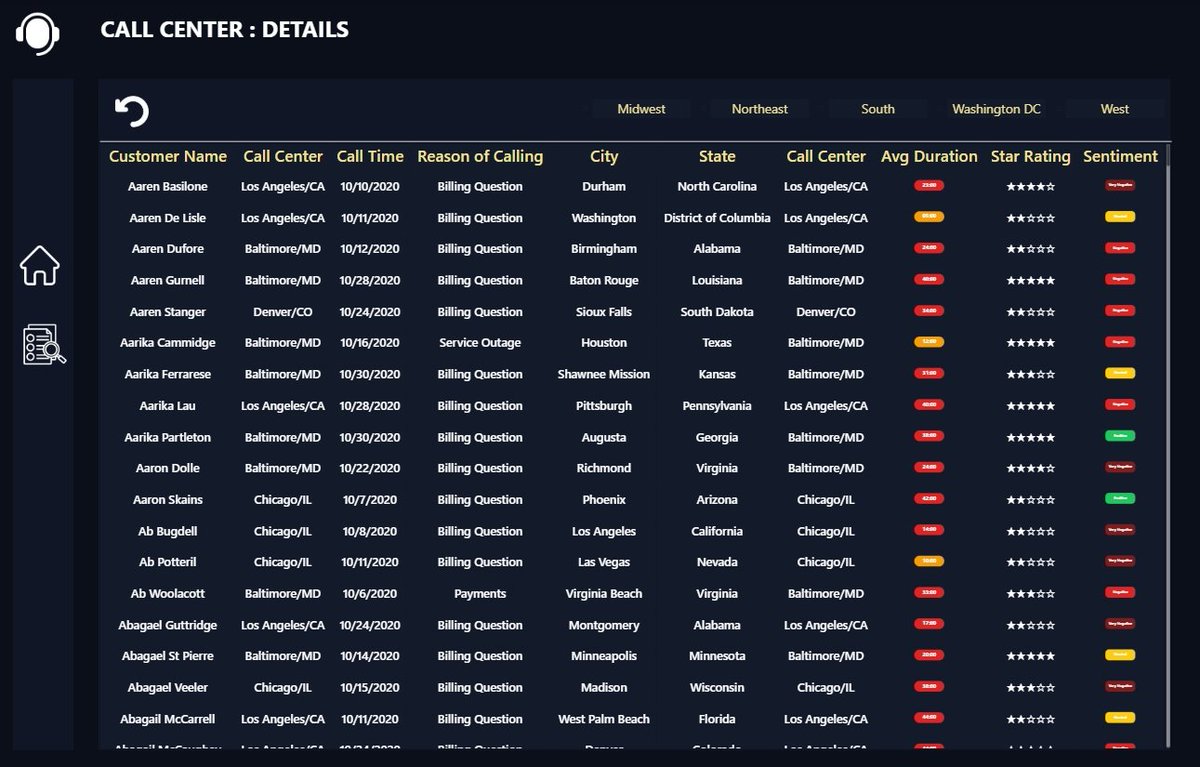Click the South Dakota state cell

tap(717, 312)
